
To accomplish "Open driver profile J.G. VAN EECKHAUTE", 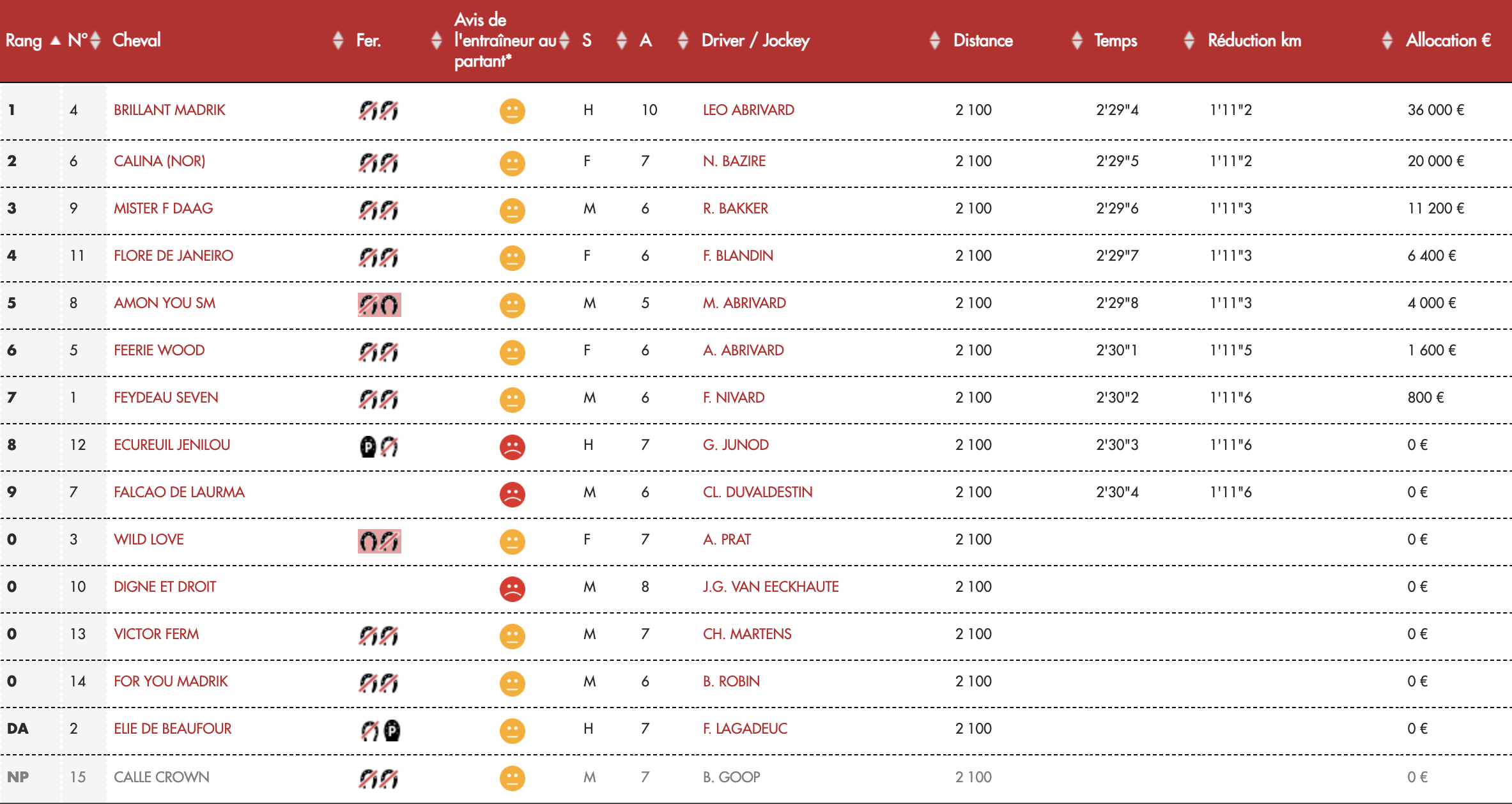I will [x=771, y=587].
